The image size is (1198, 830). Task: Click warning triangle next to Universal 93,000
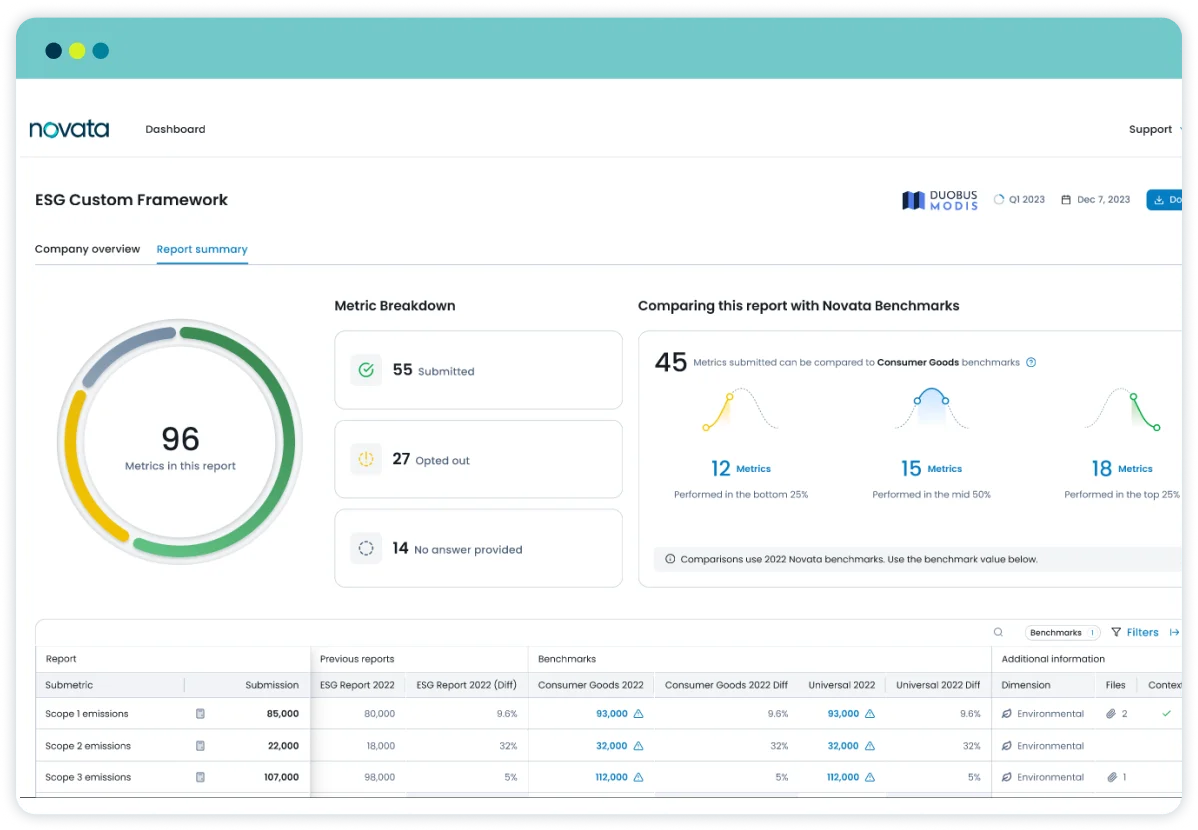869,714
